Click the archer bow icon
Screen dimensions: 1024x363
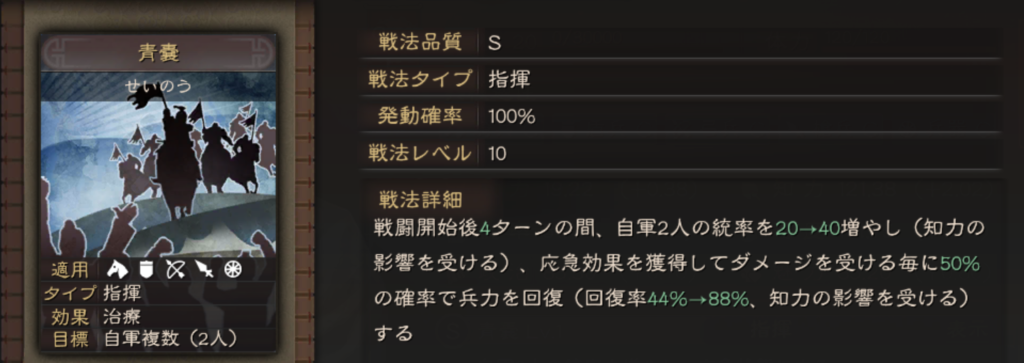coord(175,269)
